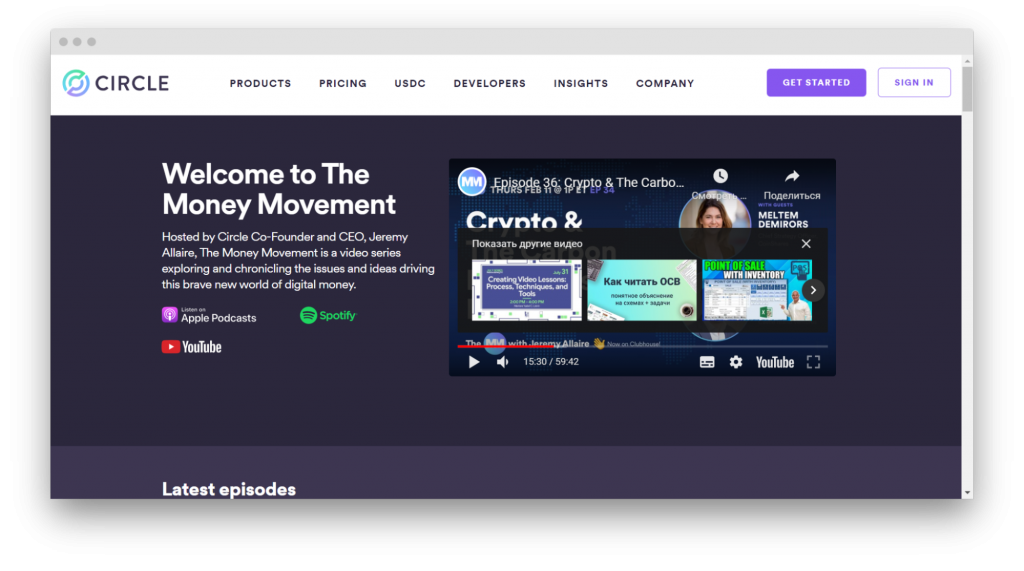1024x571 pixels.
Task: Show next suggested videos with arrow
Action: coord(813,290)
